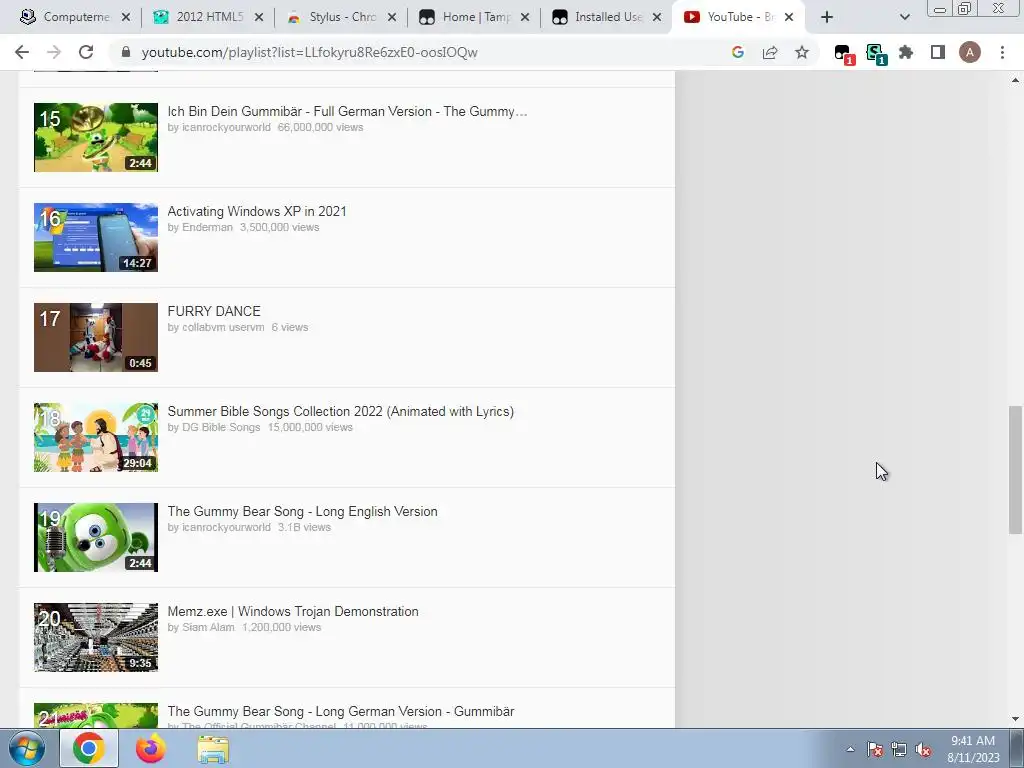Open FURRY DANCE video title
The width and height of the screenshot is (1024, 768).
[x=214, y=311]
